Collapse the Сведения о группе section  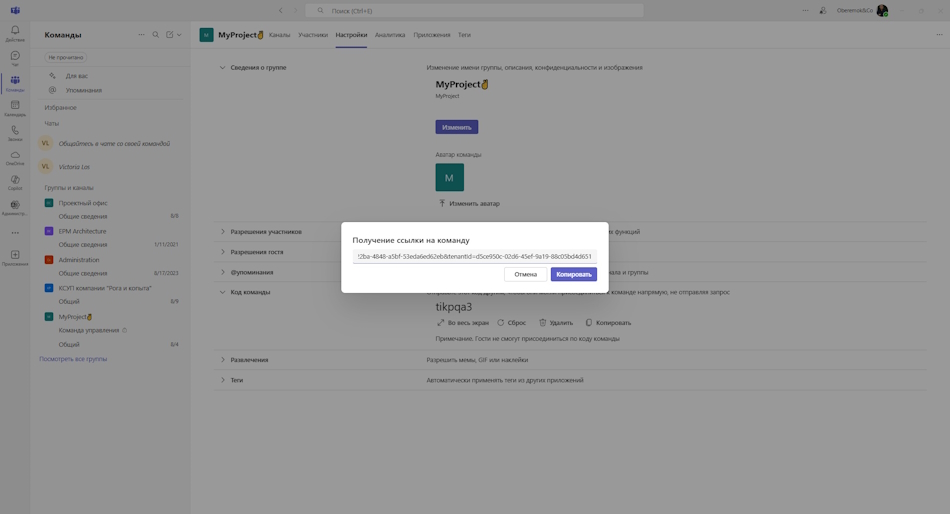coord(222,68)
